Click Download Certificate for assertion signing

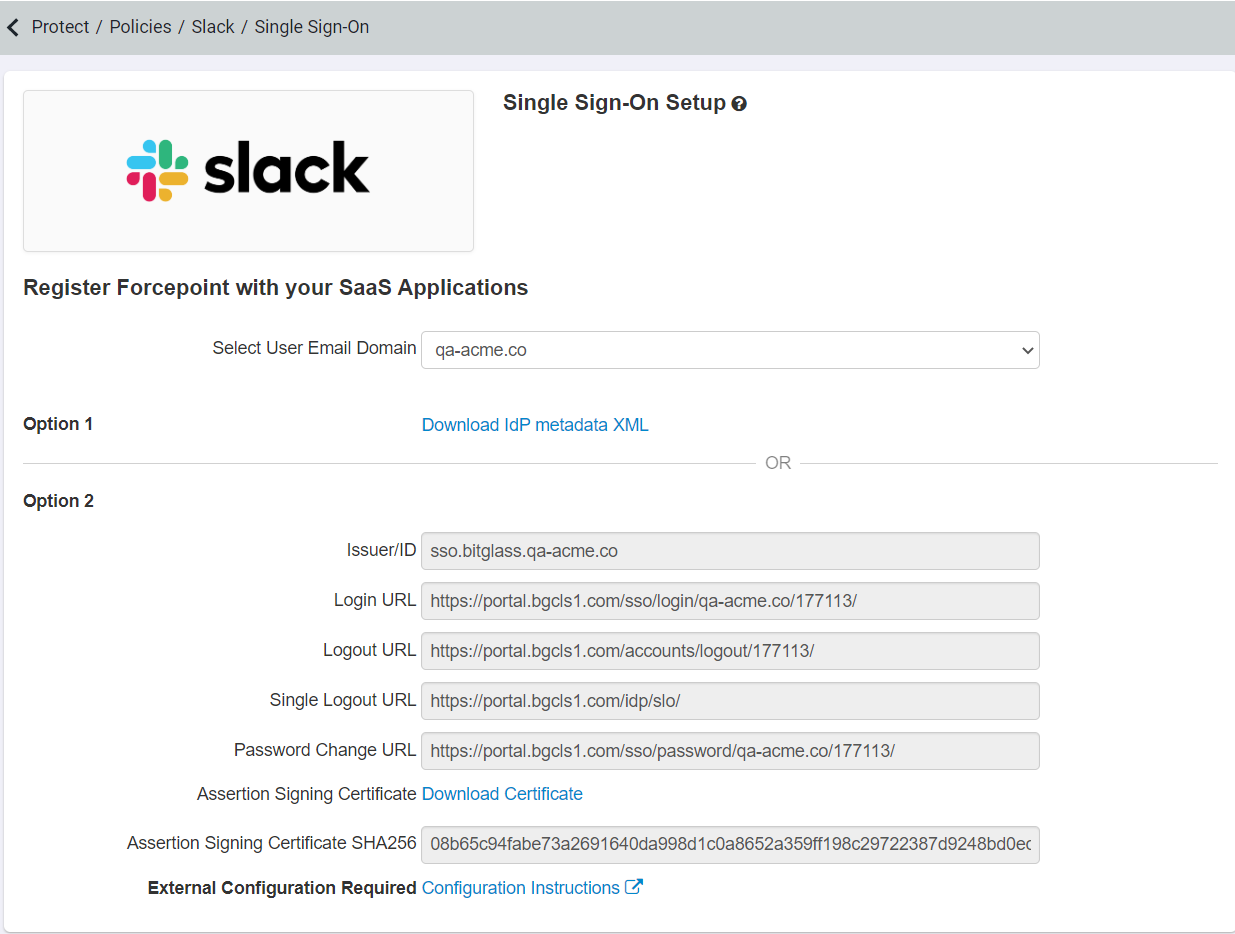[x=502, y=793]
